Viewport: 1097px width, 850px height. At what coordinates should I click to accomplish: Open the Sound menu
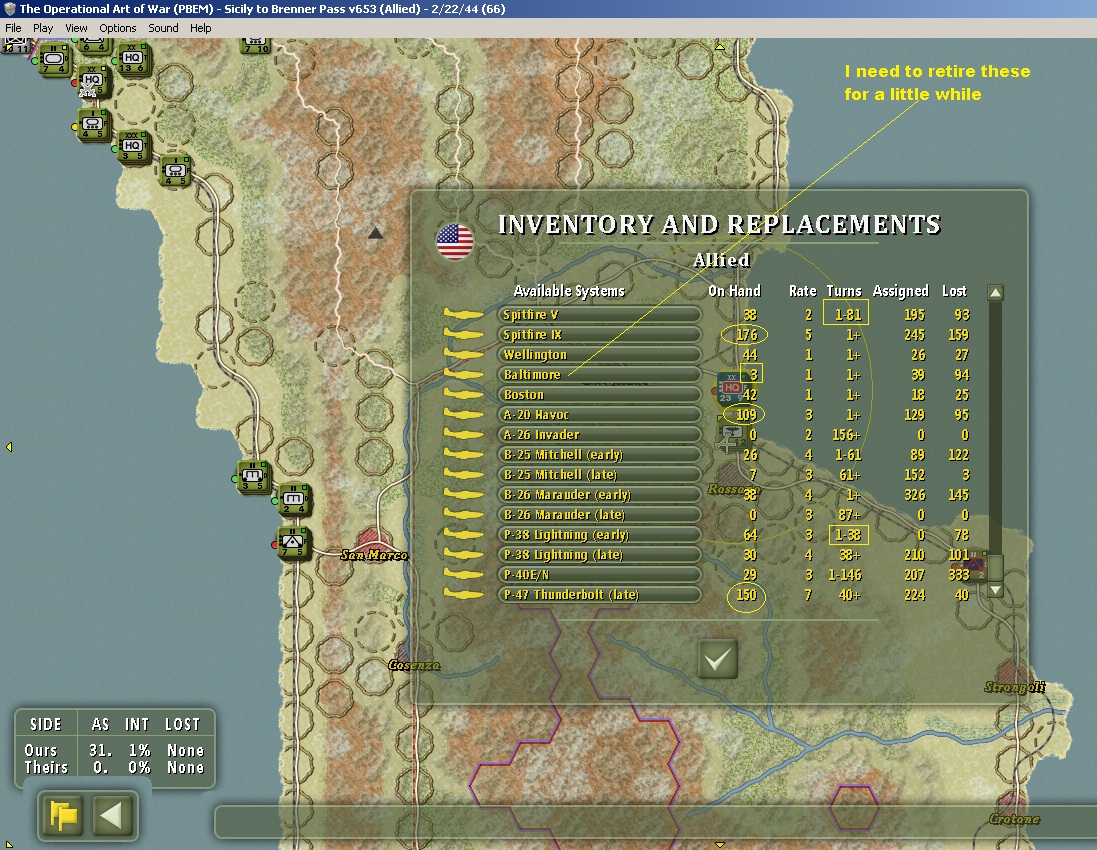[163, 28]
